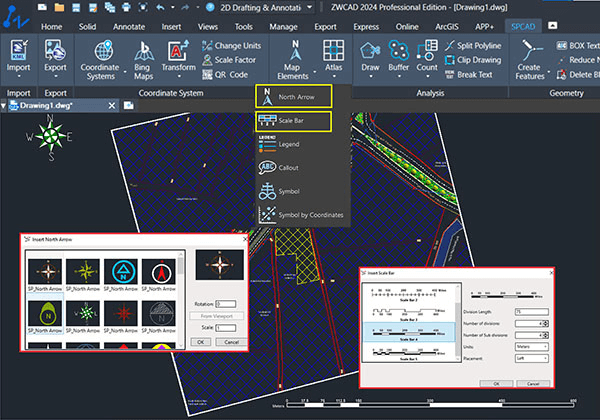Click the Count tool icon
600x420 pixels.
click(427, 50)
